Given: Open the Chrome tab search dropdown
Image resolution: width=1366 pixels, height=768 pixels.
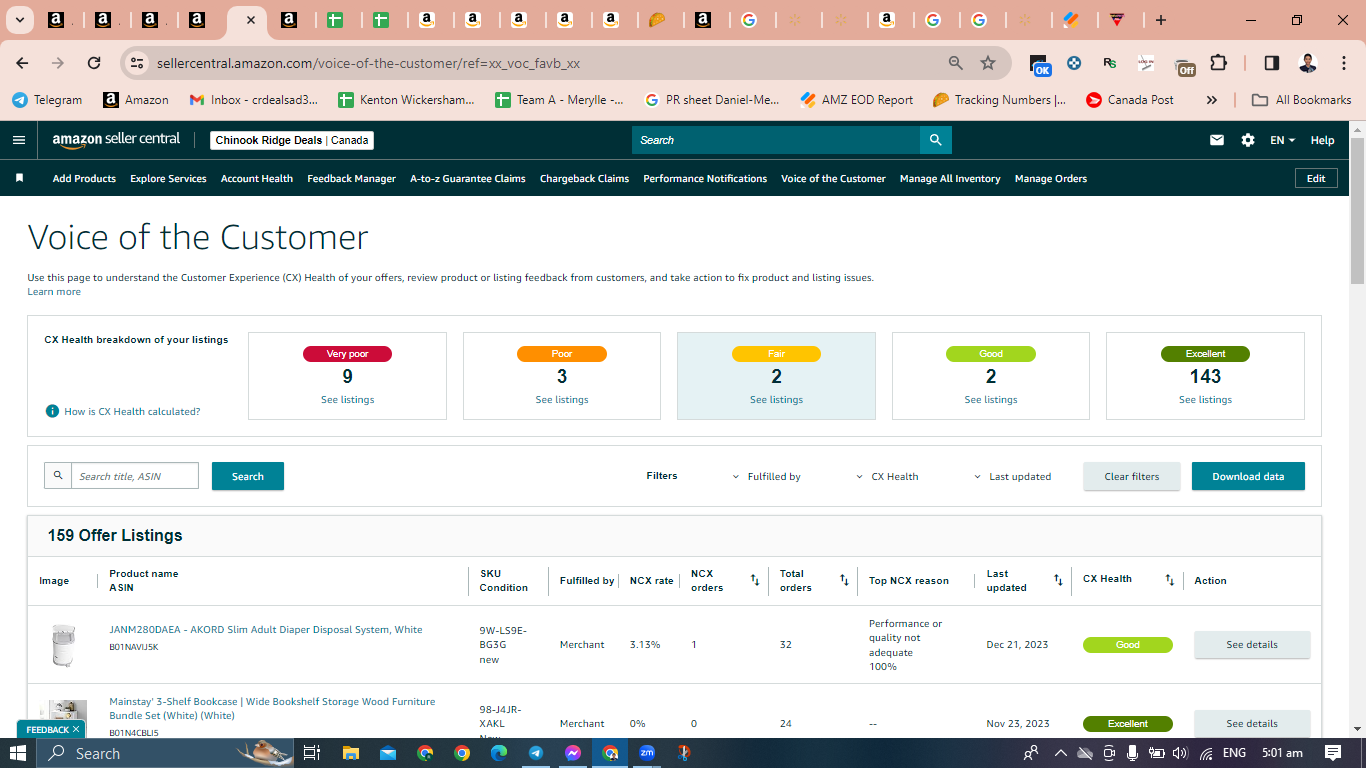Looking at the screenshot, I should (20, 20).
